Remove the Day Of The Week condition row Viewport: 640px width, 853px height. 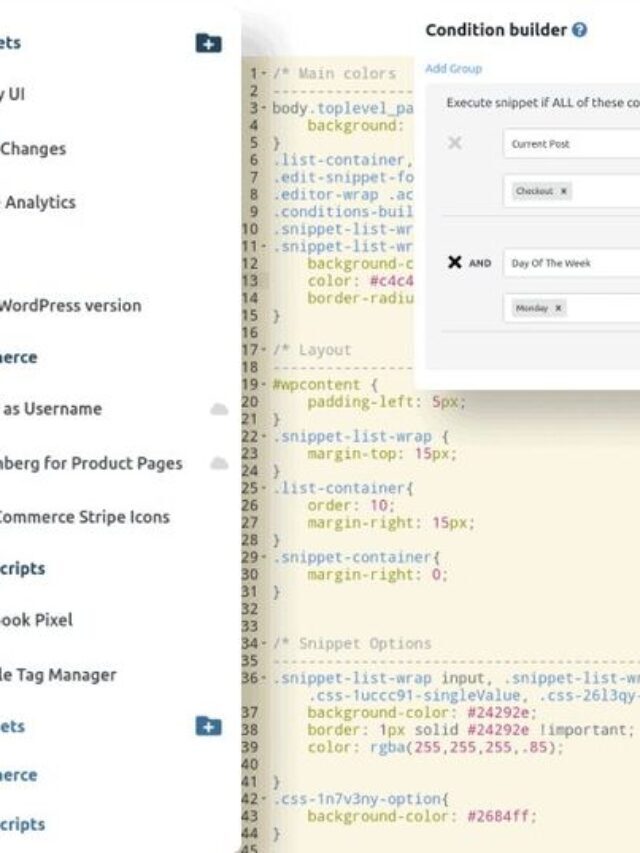pos(455,263)
